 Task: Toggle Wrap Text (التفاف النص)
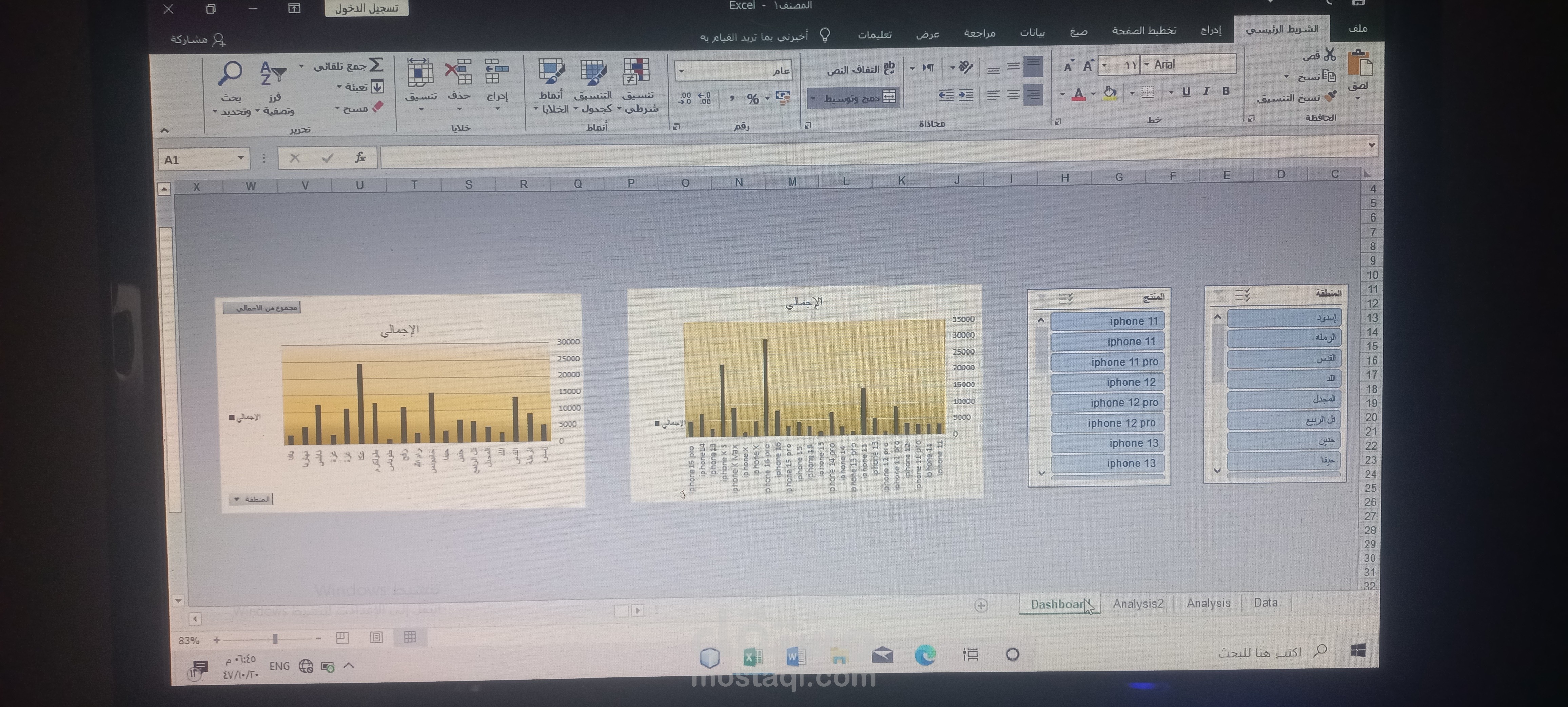tap(861, 69)
